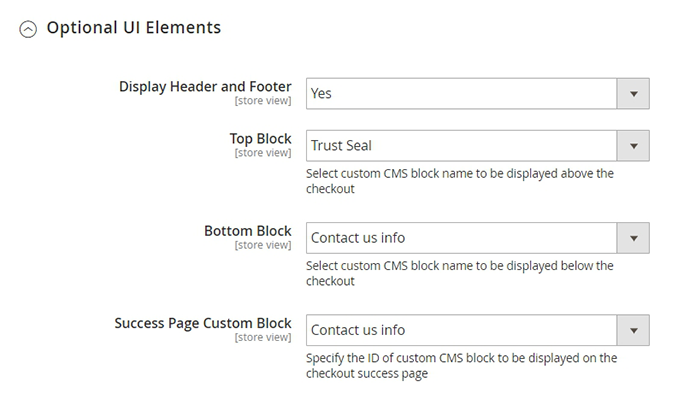
Task: Click the store view scope under Top Block
Action: 263,153
